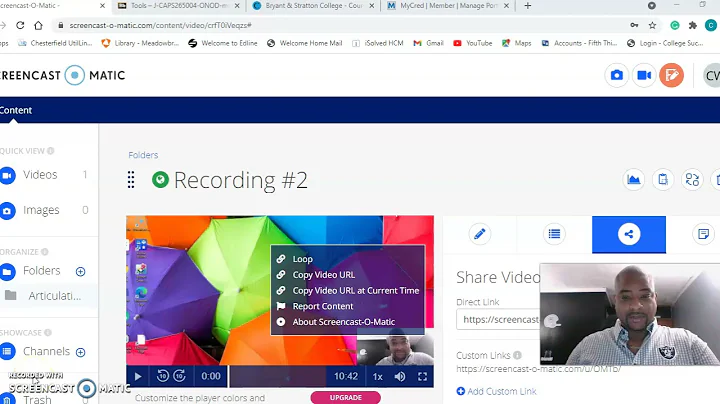Select Loop in the context menu
Viewport: 720px width, 404px height.
point(302,259)
